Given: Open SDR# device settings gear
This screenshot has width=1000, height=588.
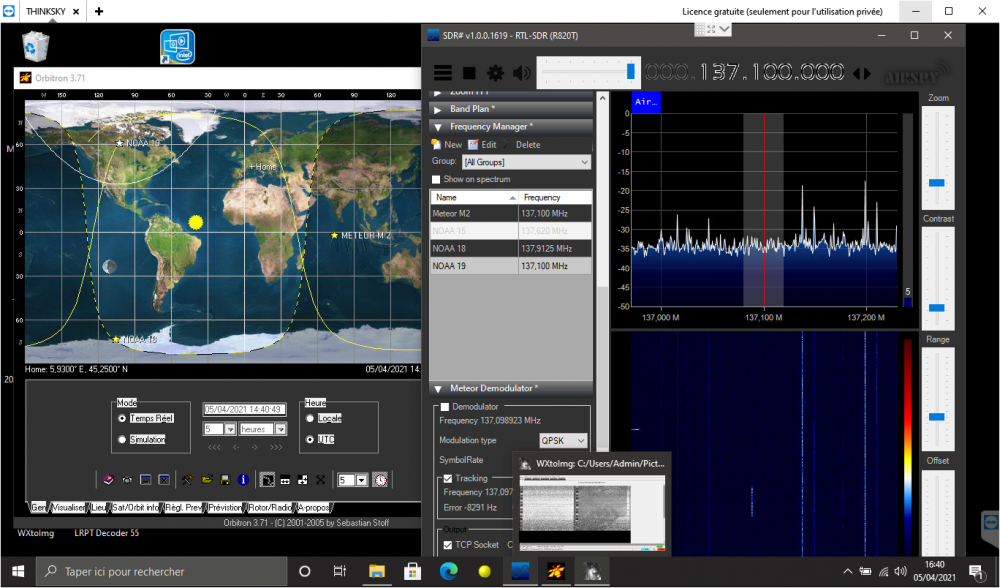Looking at the screenshot, I should (495, 73).
